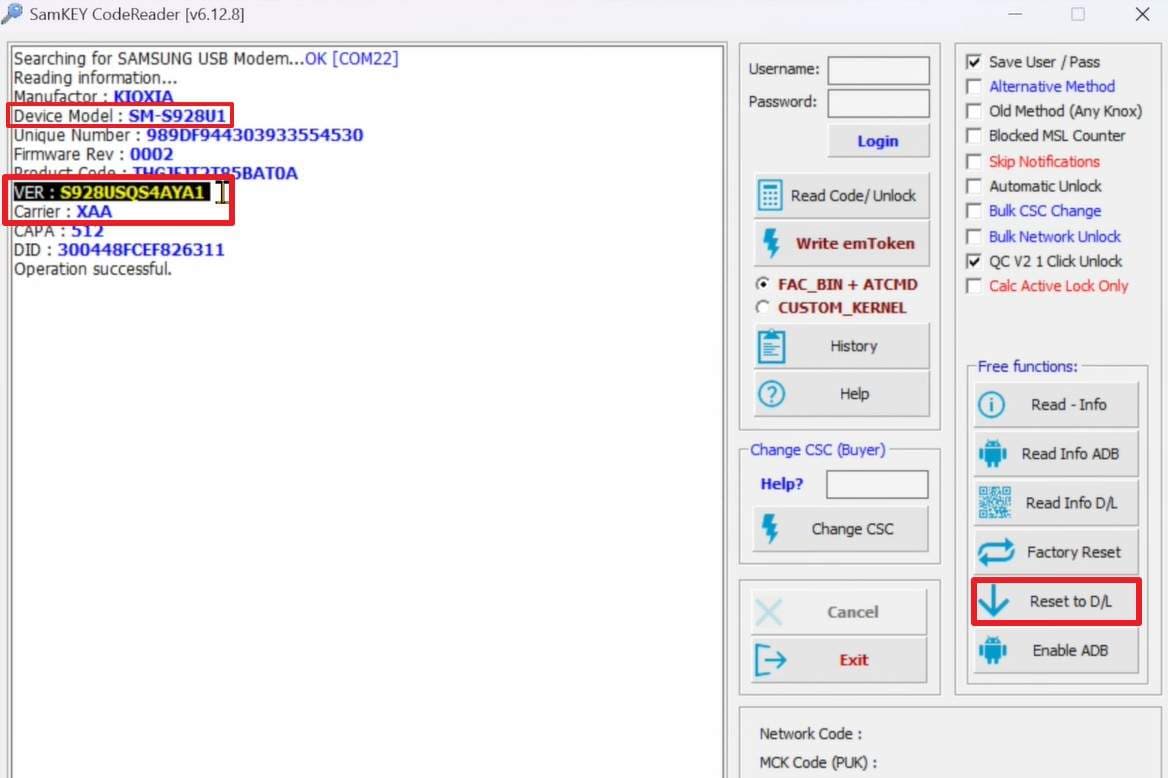Click the Firmware Rev value 0002
Viewport: 1168px width, 778px height.
pyautogui.click(x=151, y=154)
